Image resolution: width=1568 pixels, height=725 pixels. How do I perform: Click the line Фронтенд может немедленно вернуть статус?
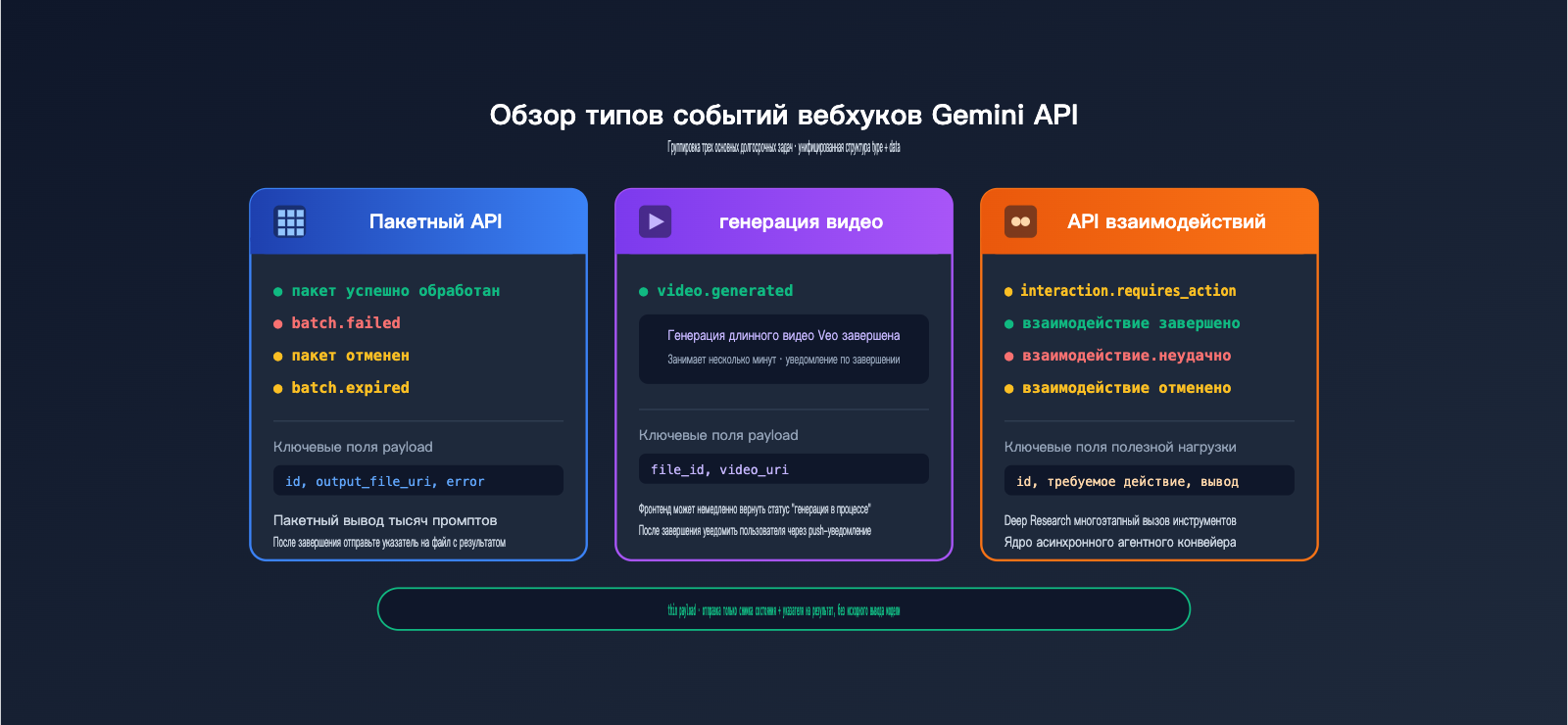(x=755, y=509)
